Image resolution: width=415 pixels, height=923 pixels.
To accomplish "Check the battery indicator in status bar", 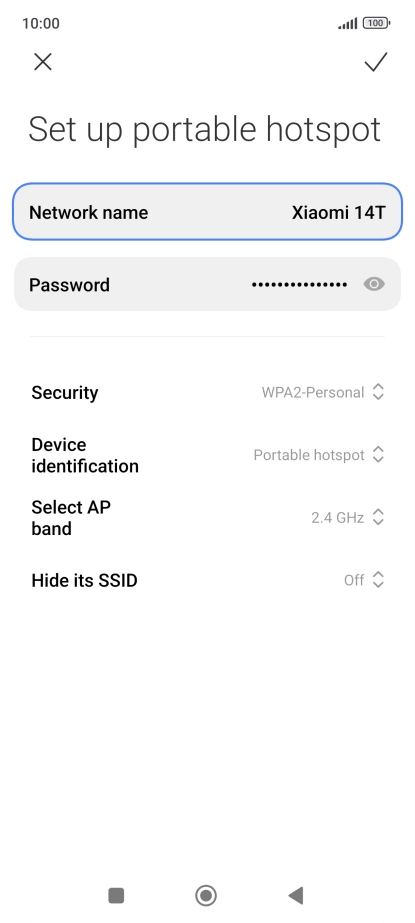I will click(x=376, y=24).
